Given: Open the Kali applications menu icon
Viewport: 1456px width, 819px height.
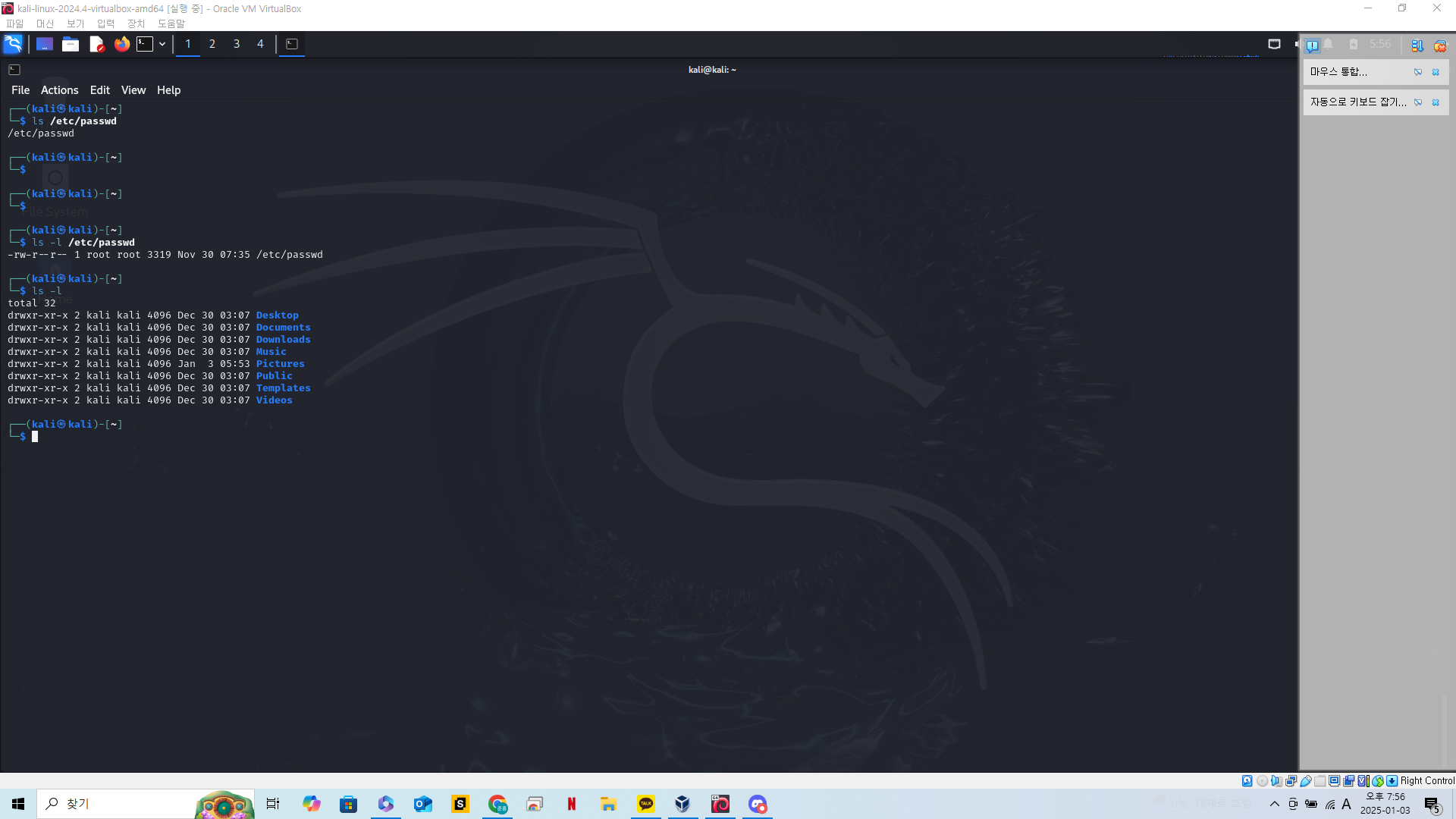Looking at the screenshot, I should tap(13, 44).
